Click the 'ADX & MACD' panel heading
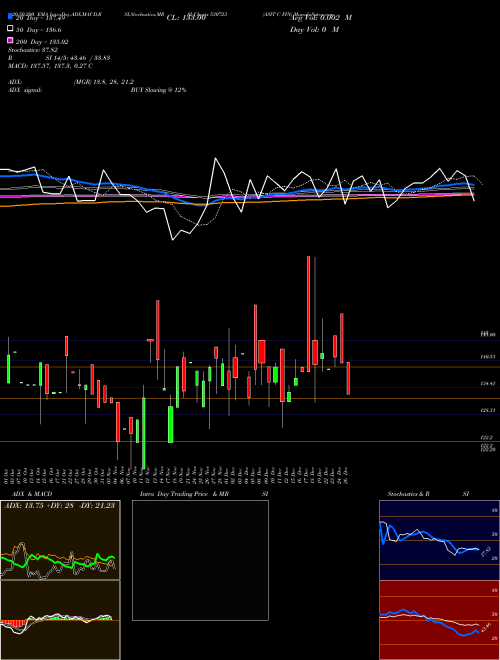Screen dimensions: 500x660 coord(32,494)
